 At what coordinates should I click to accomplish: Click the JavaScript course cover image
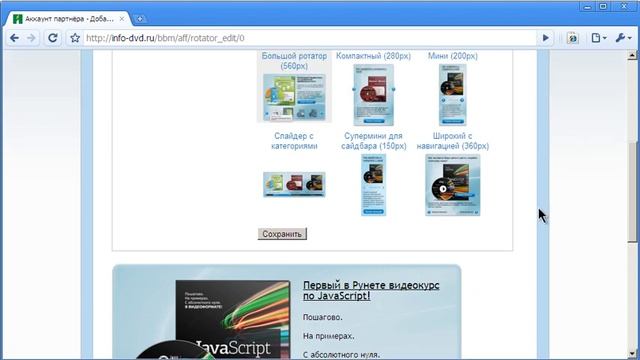coord(233,320)
